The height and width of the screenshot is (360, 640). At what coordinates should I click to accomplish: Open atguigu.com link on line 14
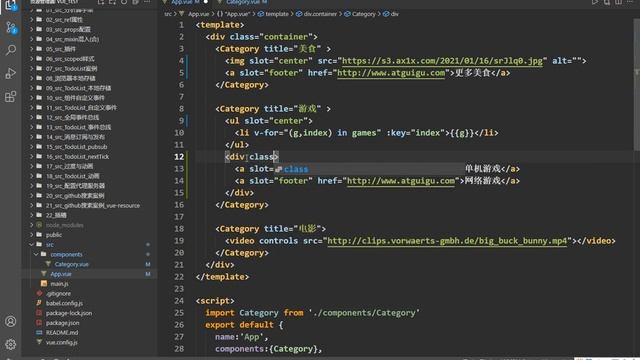(x=401, y=181)
